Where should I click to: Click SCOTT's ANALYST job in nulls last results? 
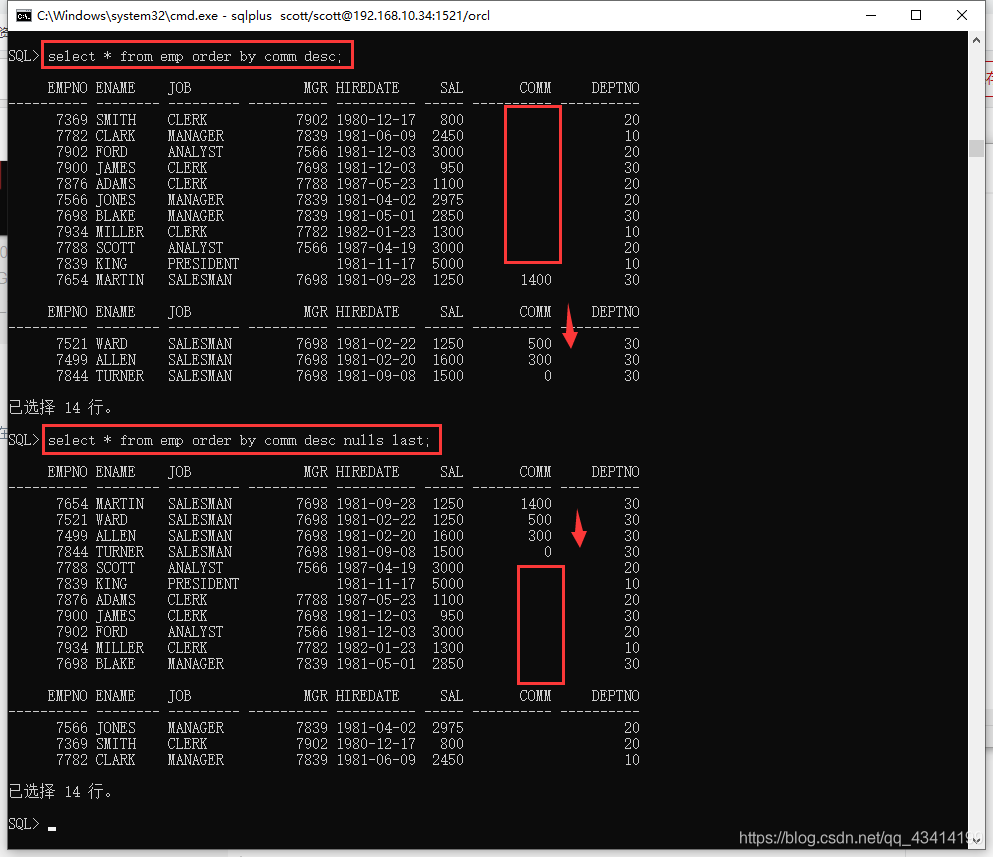pyautogui.click(x=195, y=568)
